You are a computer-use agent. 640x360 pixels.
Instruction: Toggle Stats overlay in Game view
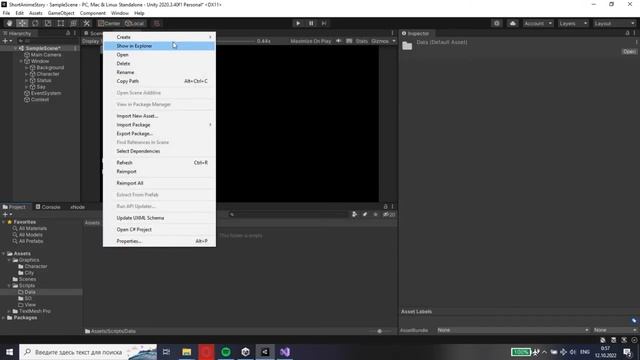point(361,41)
